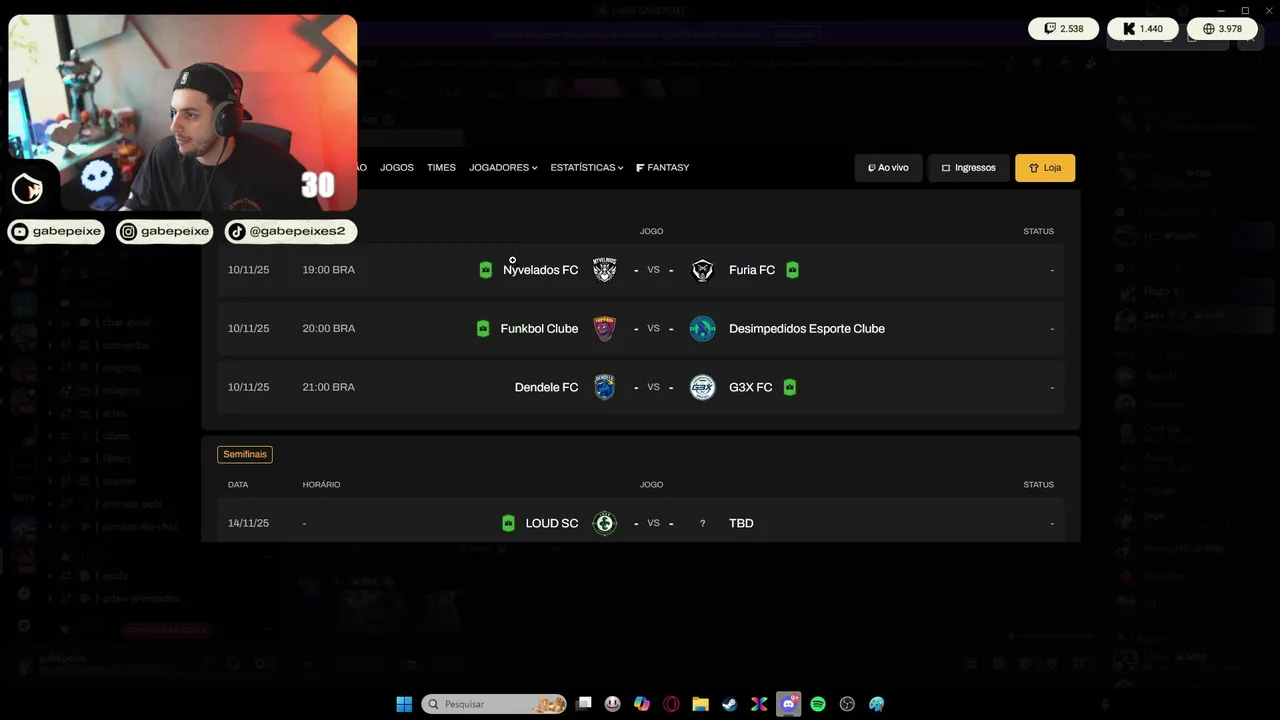Click the 19:00 BRA match time
Viewport: 1280px width, 720px height.
pos(329,270)
